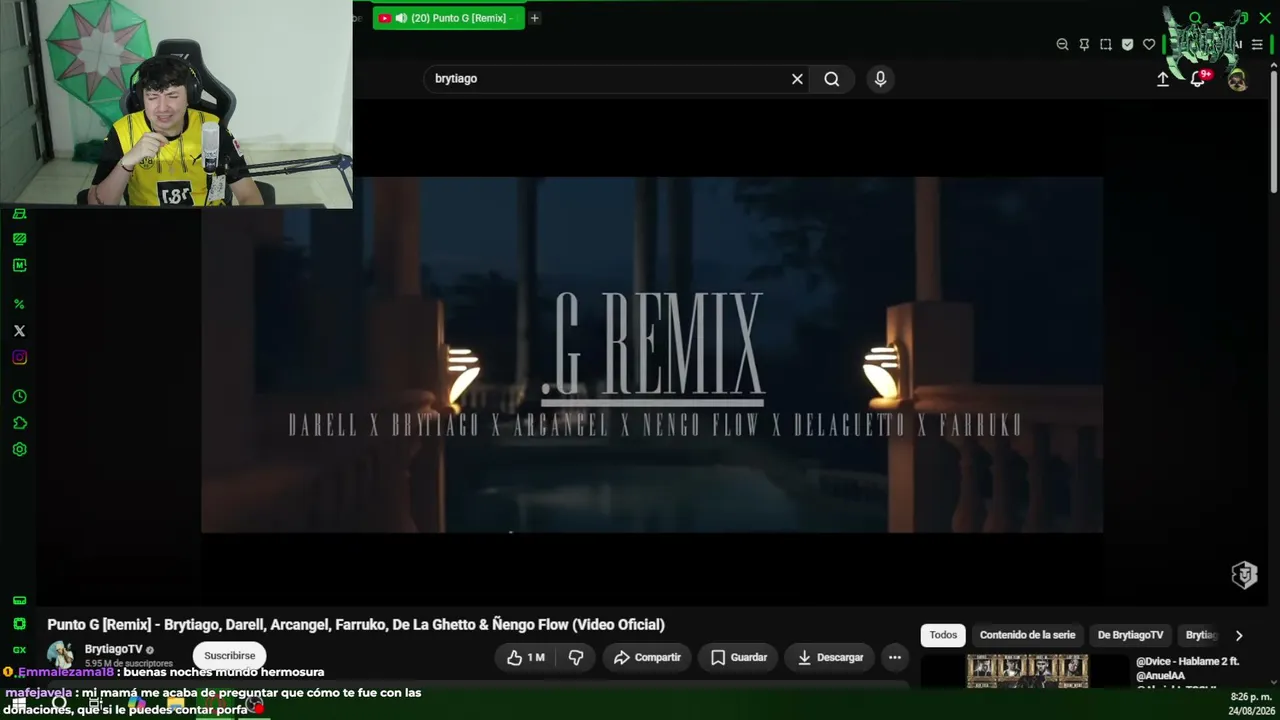Open the browser easy setup sliders icon
Screen dimensions: 1280x720
click(x=1257, y=44)
